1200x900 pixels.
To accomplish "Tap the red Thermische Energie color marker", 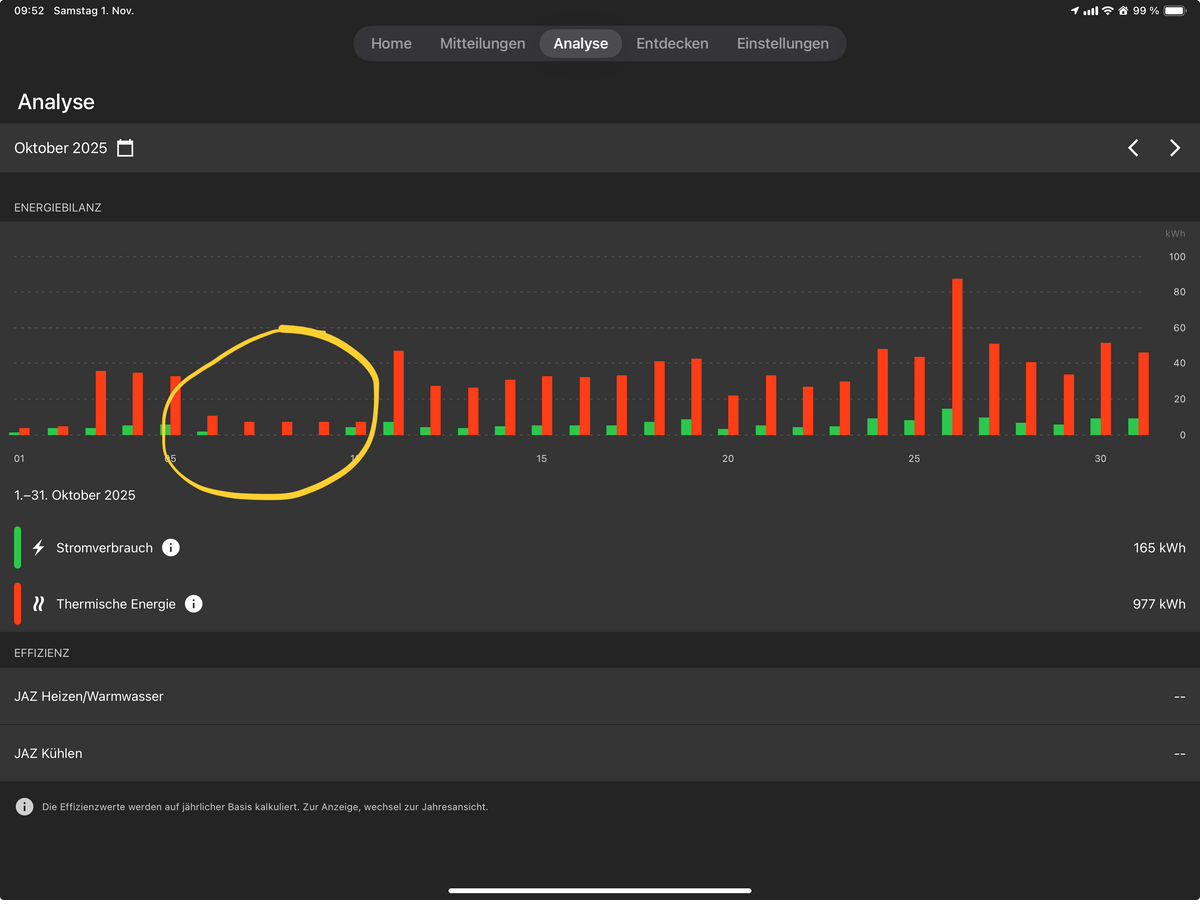I will 17,604.
